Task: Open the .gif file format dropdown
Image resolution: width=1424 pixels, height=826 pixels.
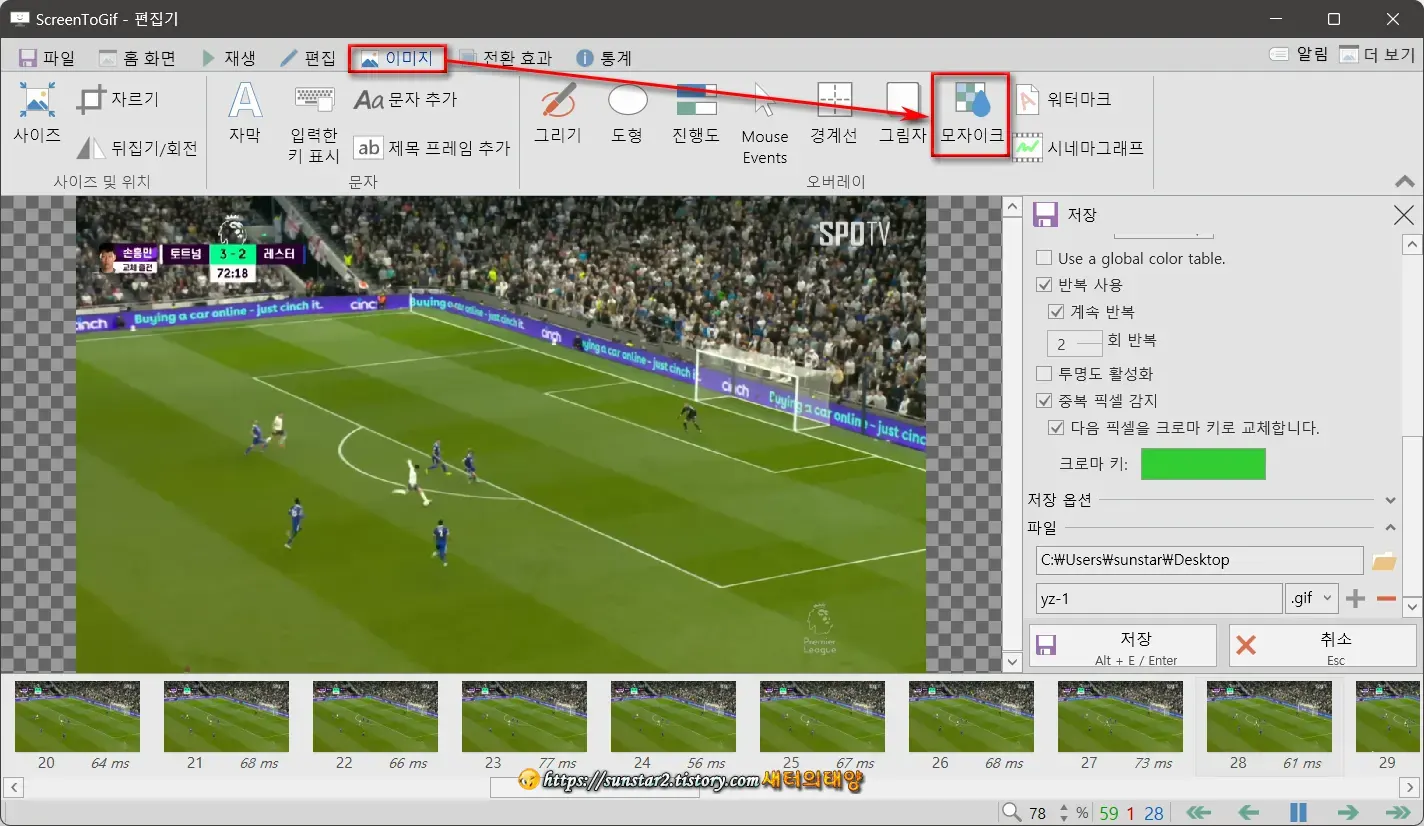Action: [x=1311, y=597]
